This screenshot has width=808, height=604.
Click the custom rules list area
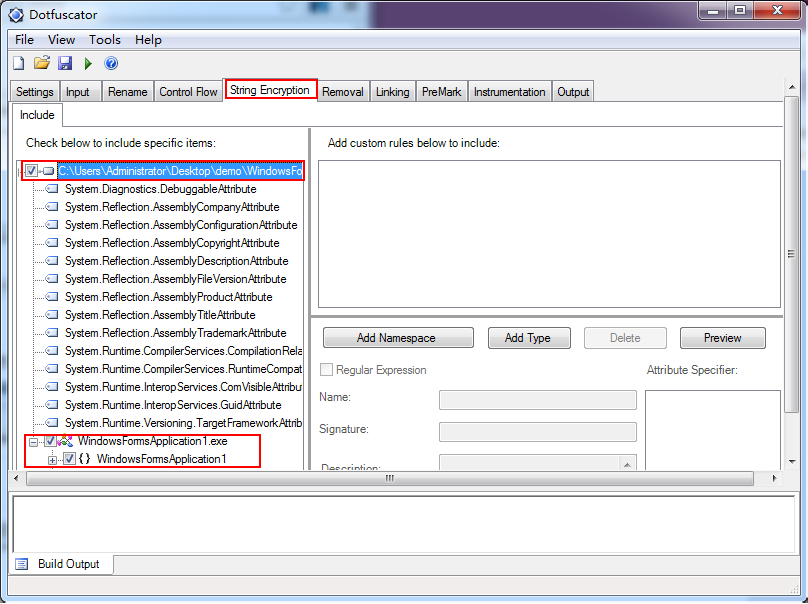pyautogui.click(x=549, y=234)
